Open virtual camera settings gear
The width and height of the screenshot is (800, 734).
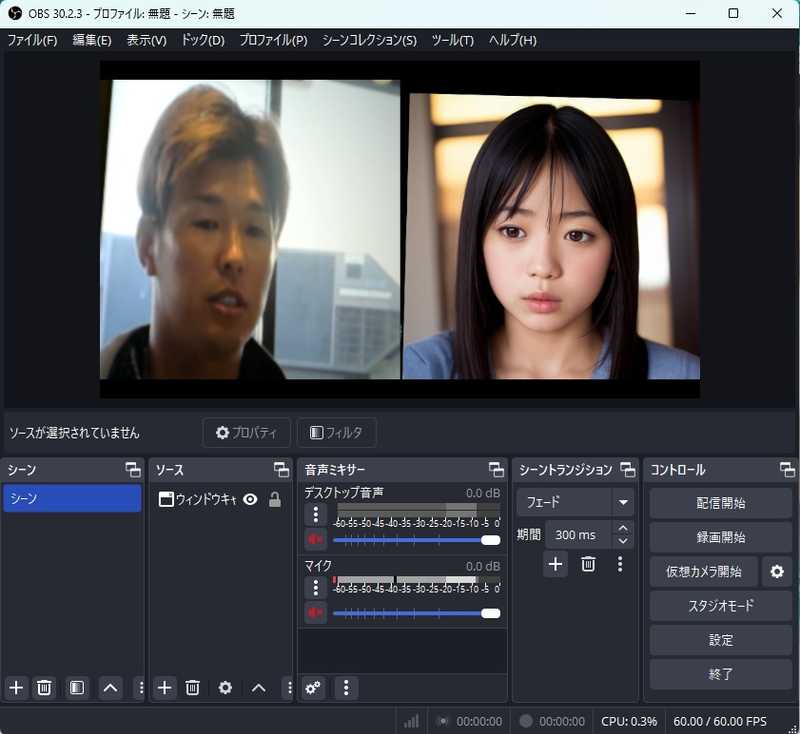777,571
